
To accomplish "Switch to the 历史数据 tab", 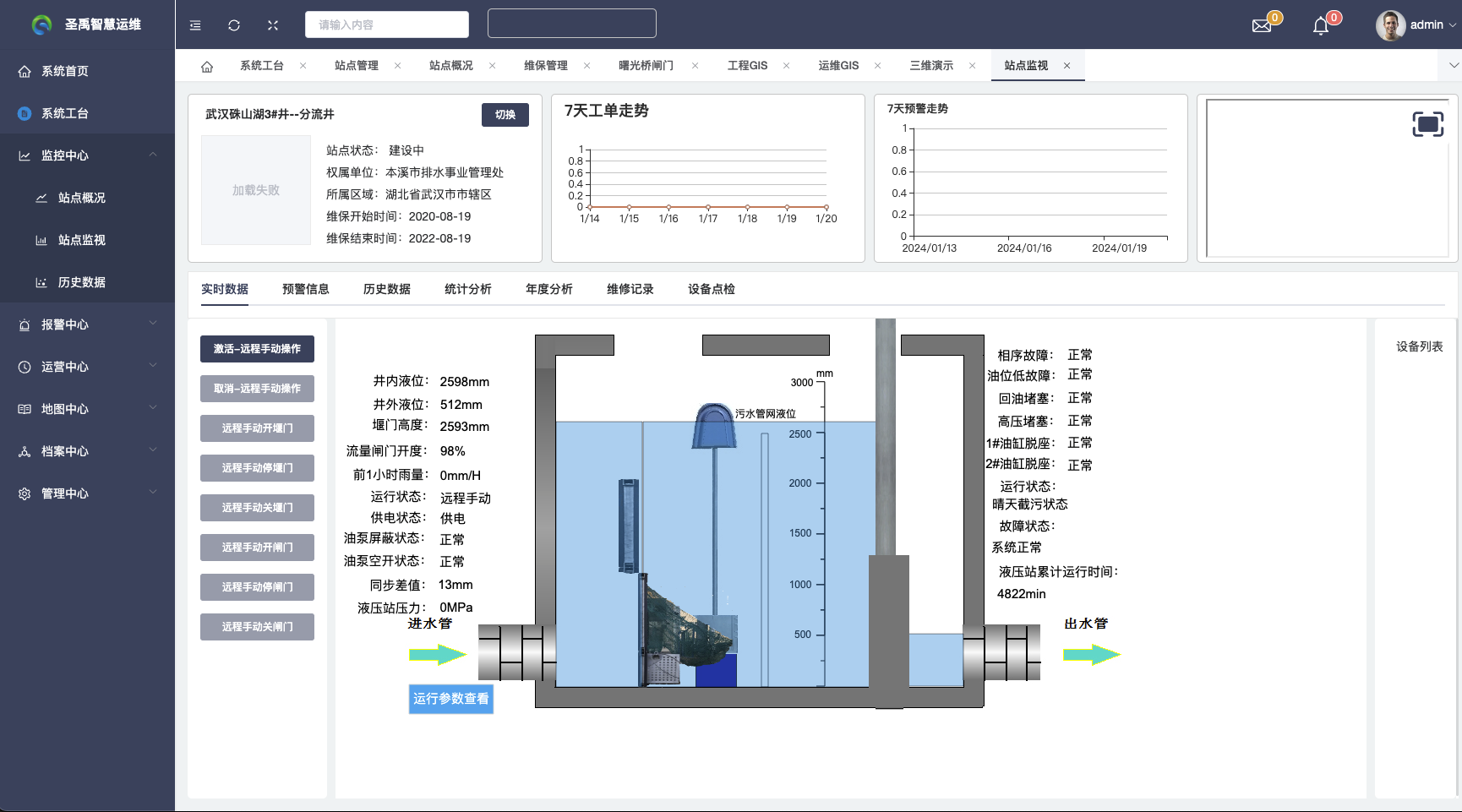I will coord(387,289).
